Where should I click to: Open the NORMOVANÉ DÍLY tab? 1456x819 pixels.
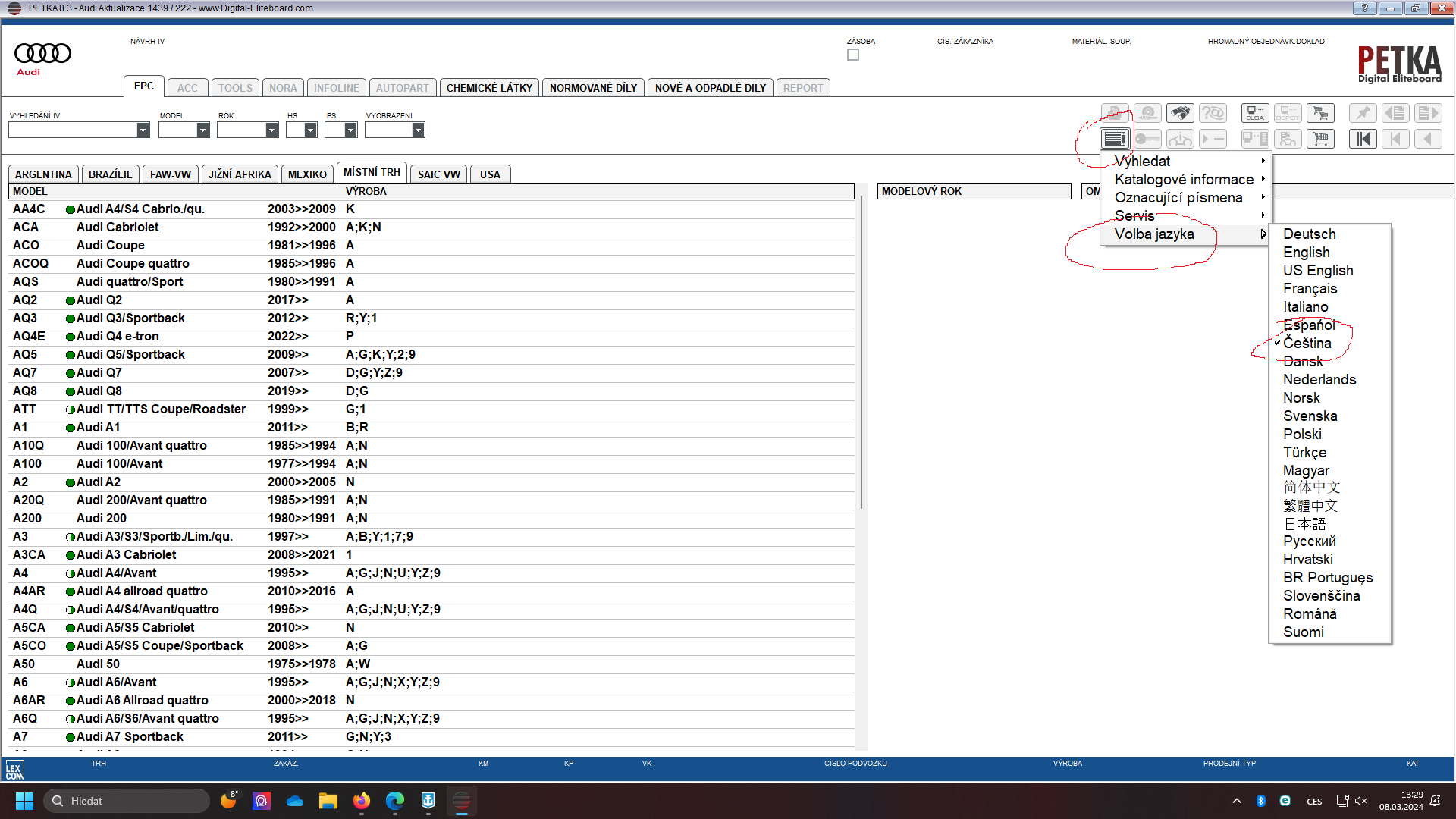tap(593, 88)
